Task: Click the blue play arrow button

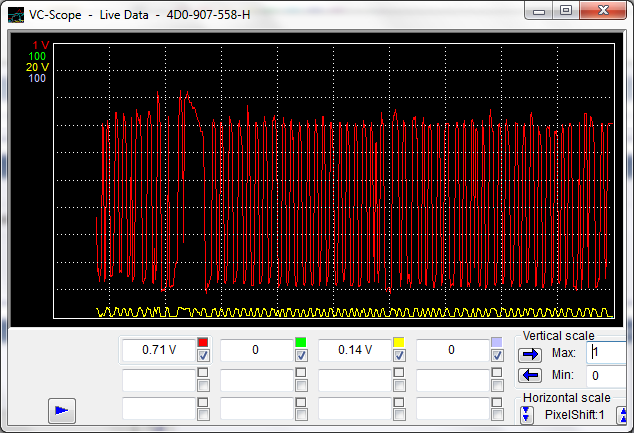Action: click(x=62, y=408)
